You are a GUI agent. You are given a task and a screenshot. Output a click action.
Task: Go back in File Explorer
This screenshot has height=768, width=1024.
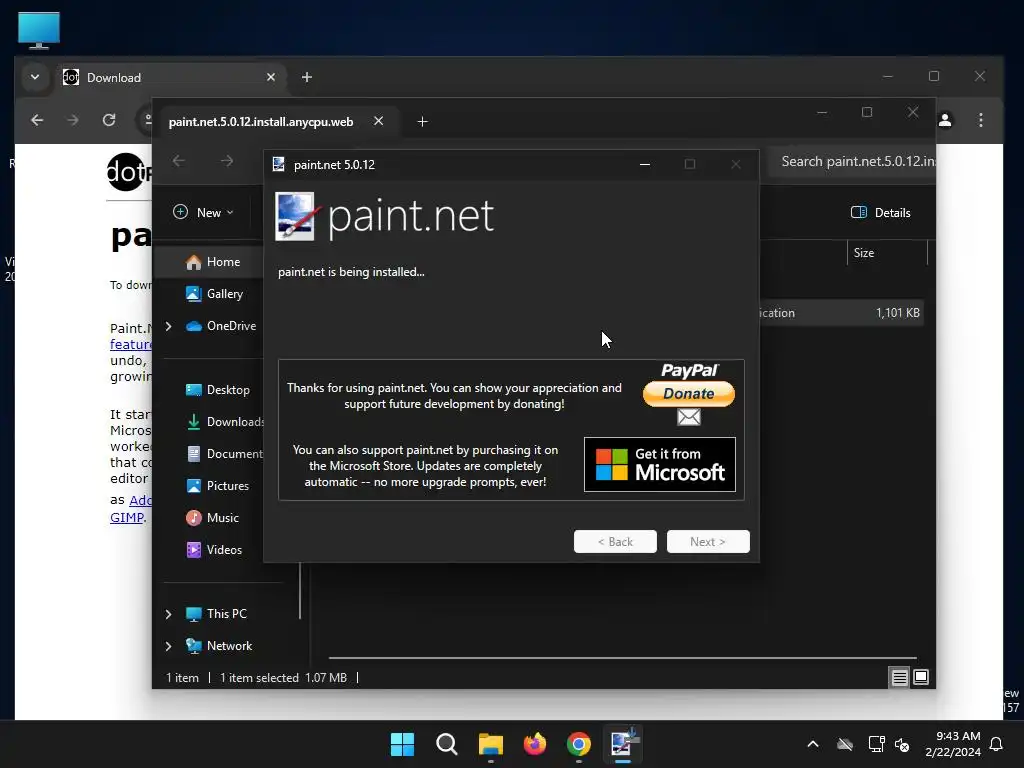(178, 161)
